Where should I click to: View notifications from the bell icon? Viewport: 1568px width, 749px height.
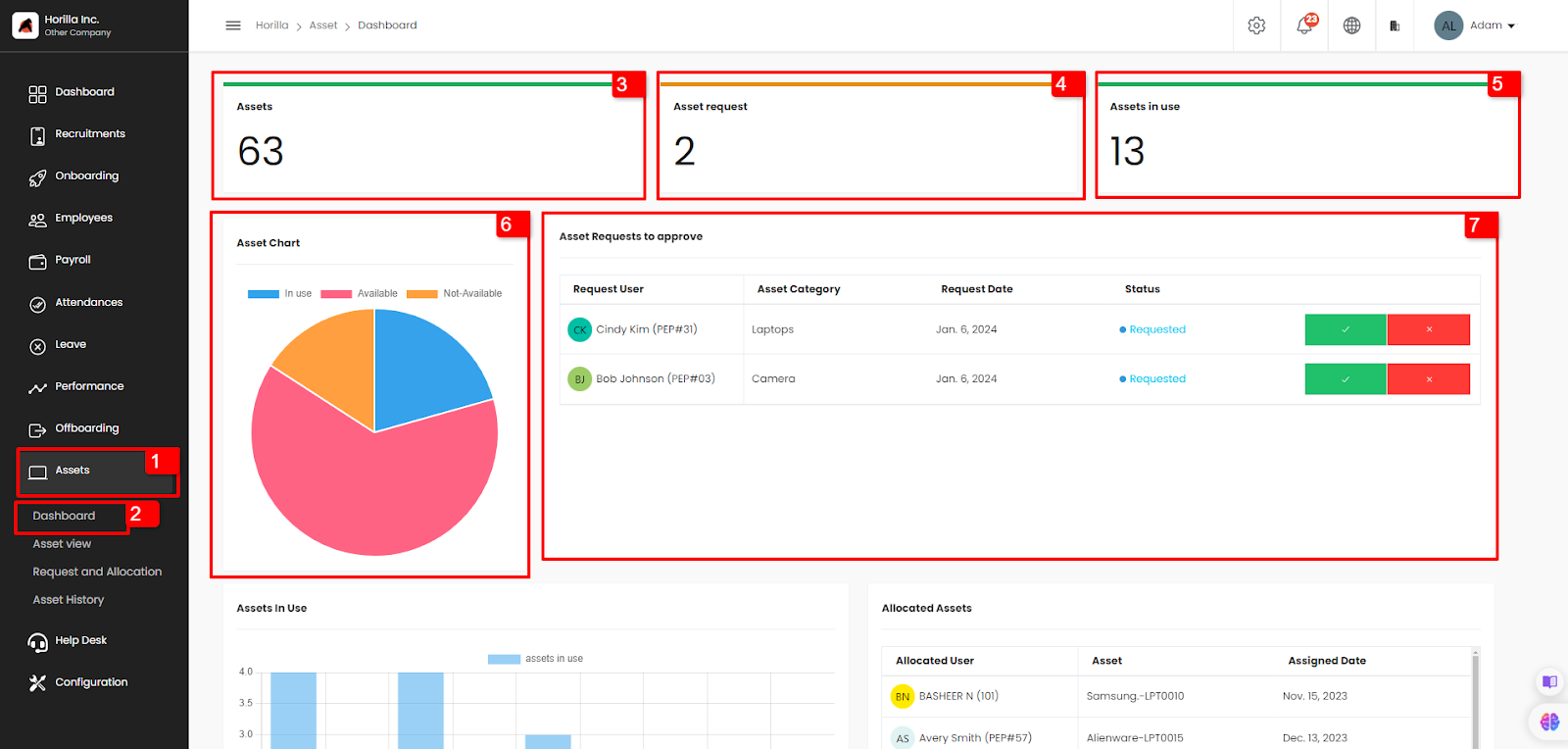click(1305, 25)
